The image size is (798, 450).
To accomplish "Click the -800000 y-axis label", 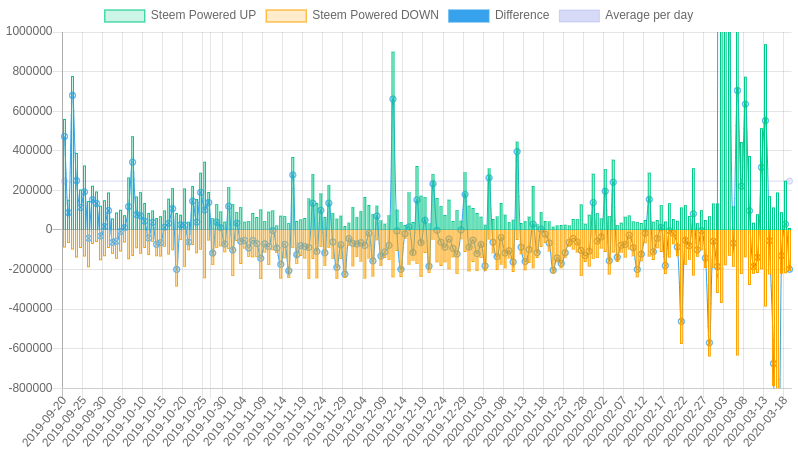I will [30, 388].
